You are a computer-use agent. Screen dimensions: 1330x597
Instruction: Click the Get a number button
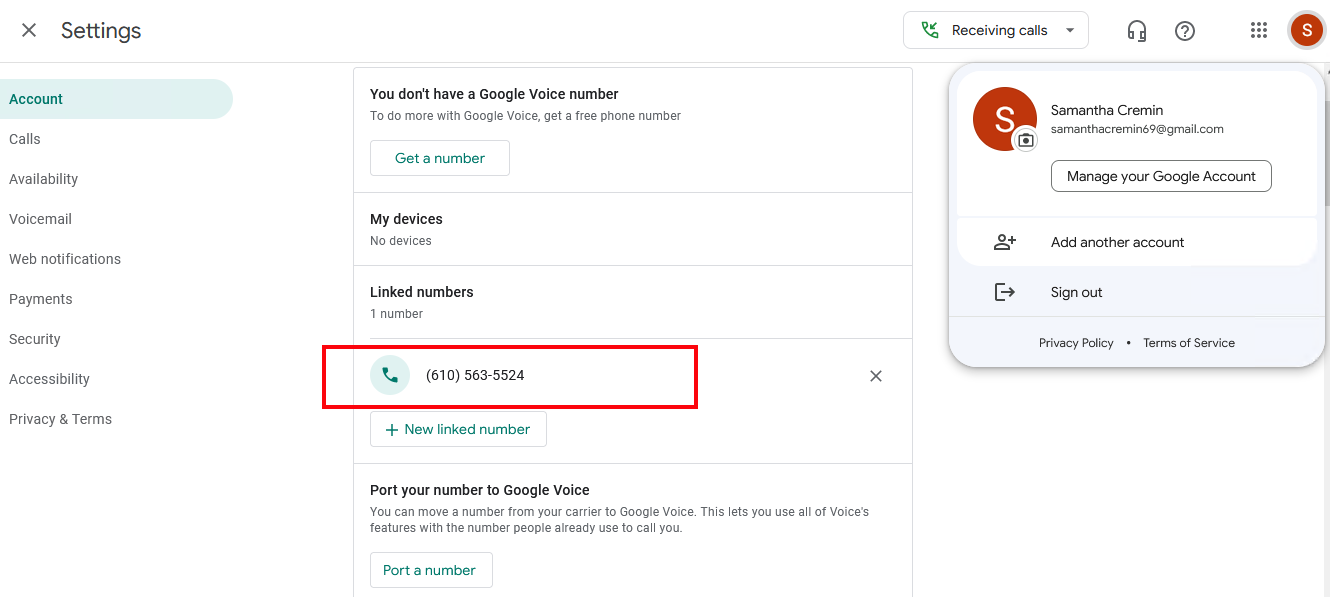point(440,158)
